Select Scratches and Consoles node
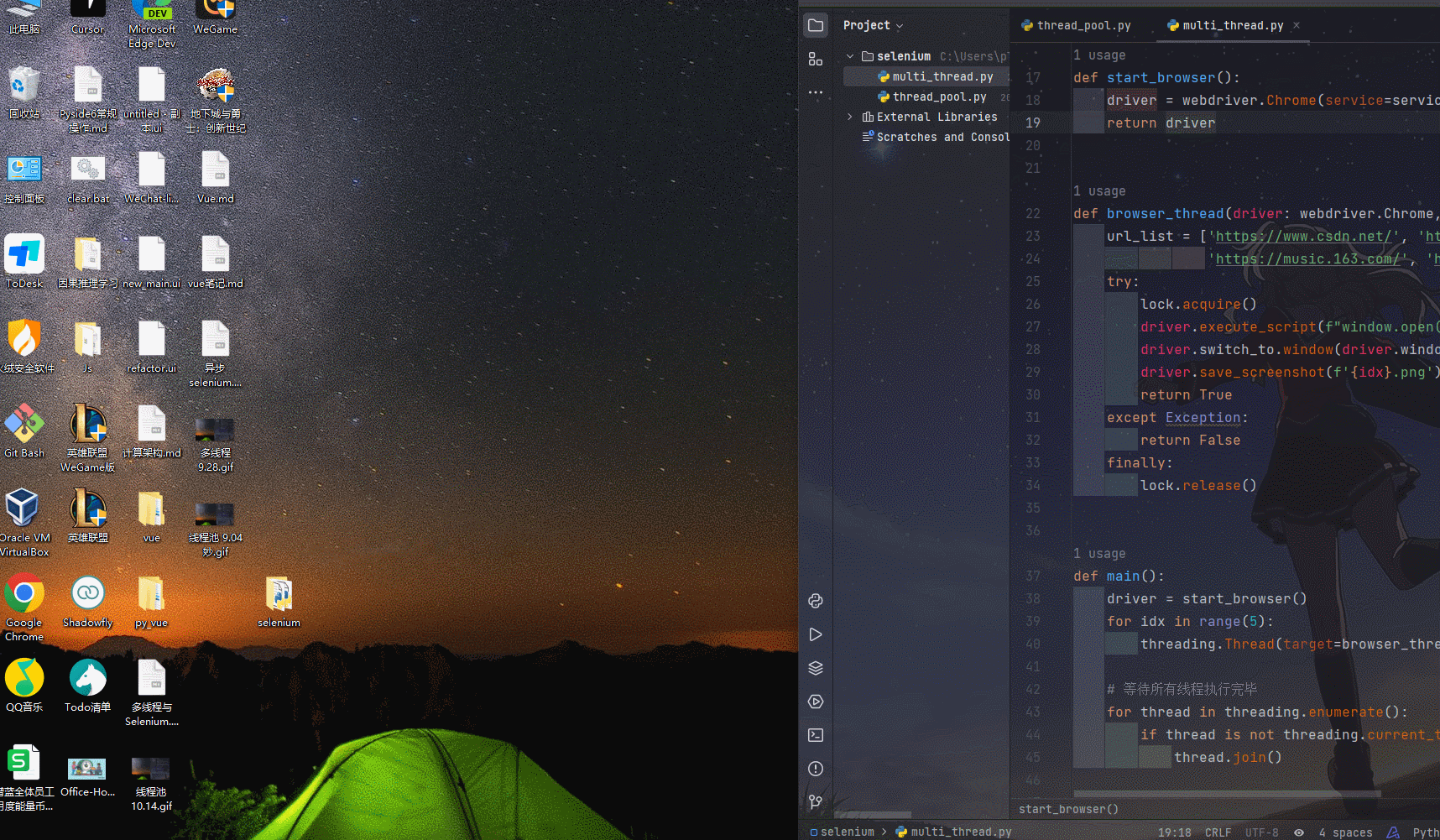Image resolution: width=1440 pixels, height=840 pixels. pos(936,137)
